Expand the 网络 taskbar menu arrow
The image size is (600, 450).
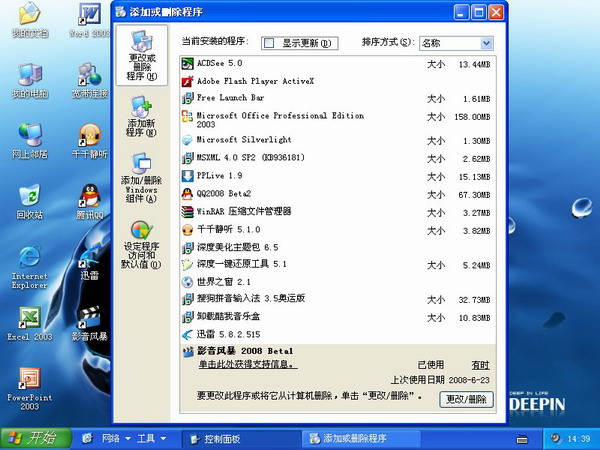128,439
